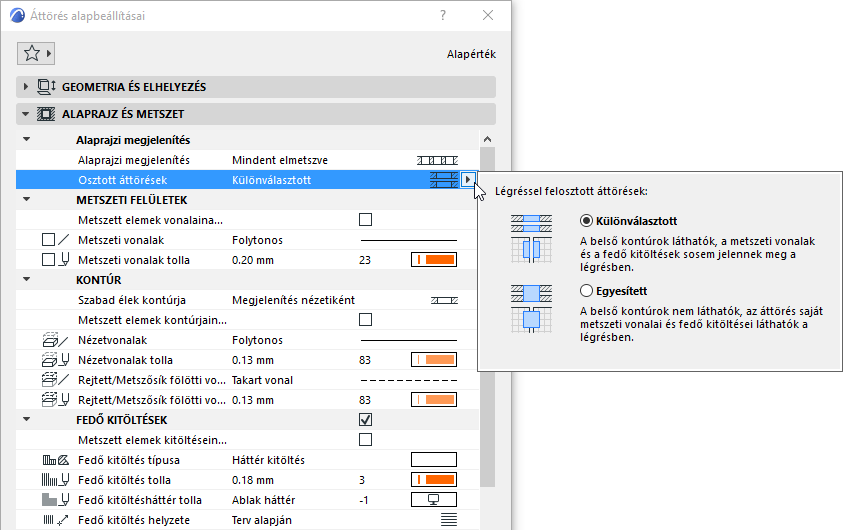Uncheck the Fedő kitöltések checkbox
844x530 pixels.
[365, 420]
